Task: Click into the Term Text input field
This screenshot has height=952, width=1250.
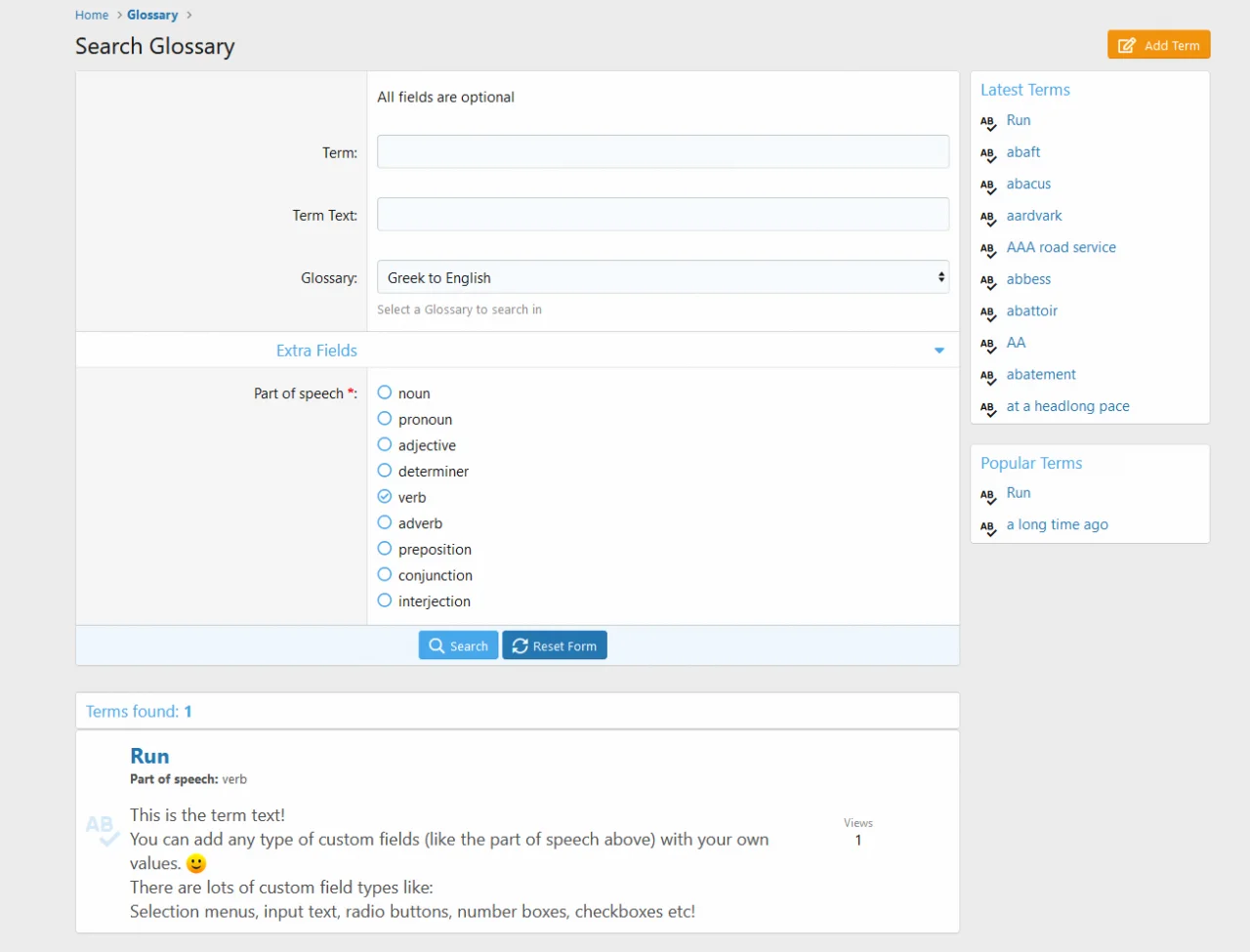Action: pos(662,215)
